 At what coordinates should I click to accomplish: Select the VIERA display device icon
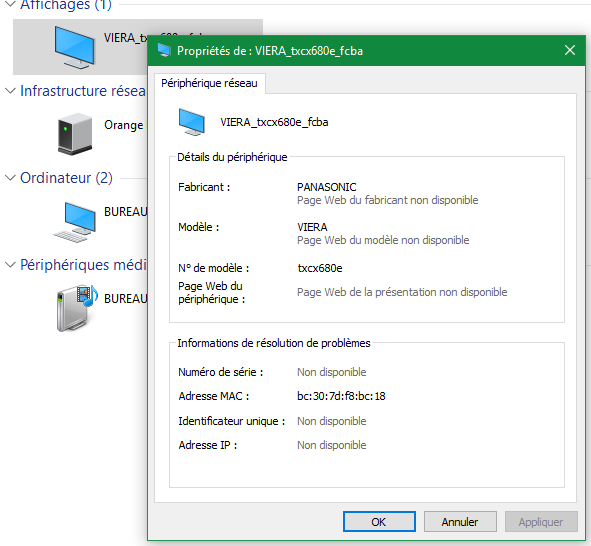coord(74,47)
